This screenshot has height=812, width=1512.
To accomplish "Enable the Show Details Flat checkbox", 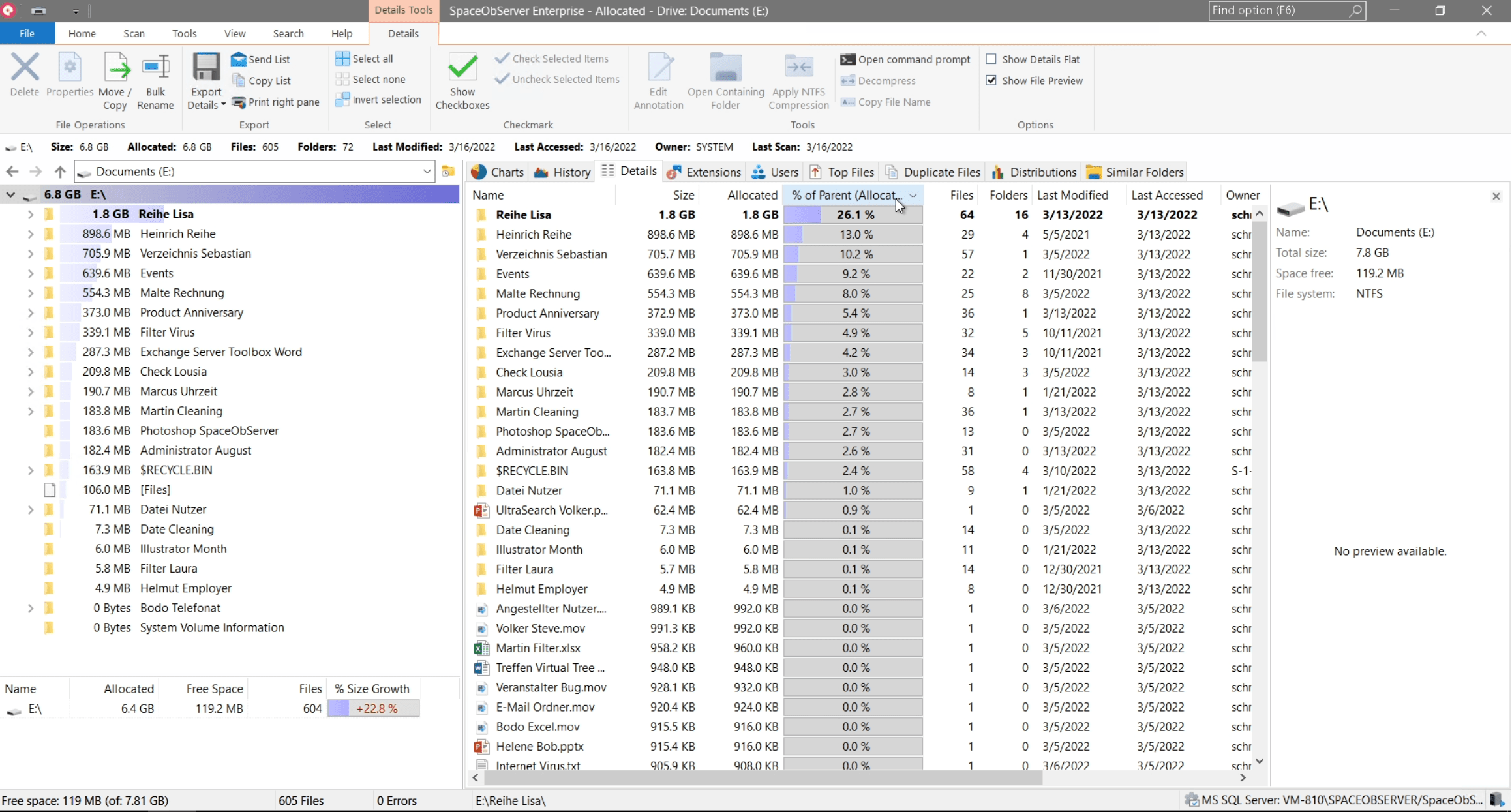I will tap(991, 59).
